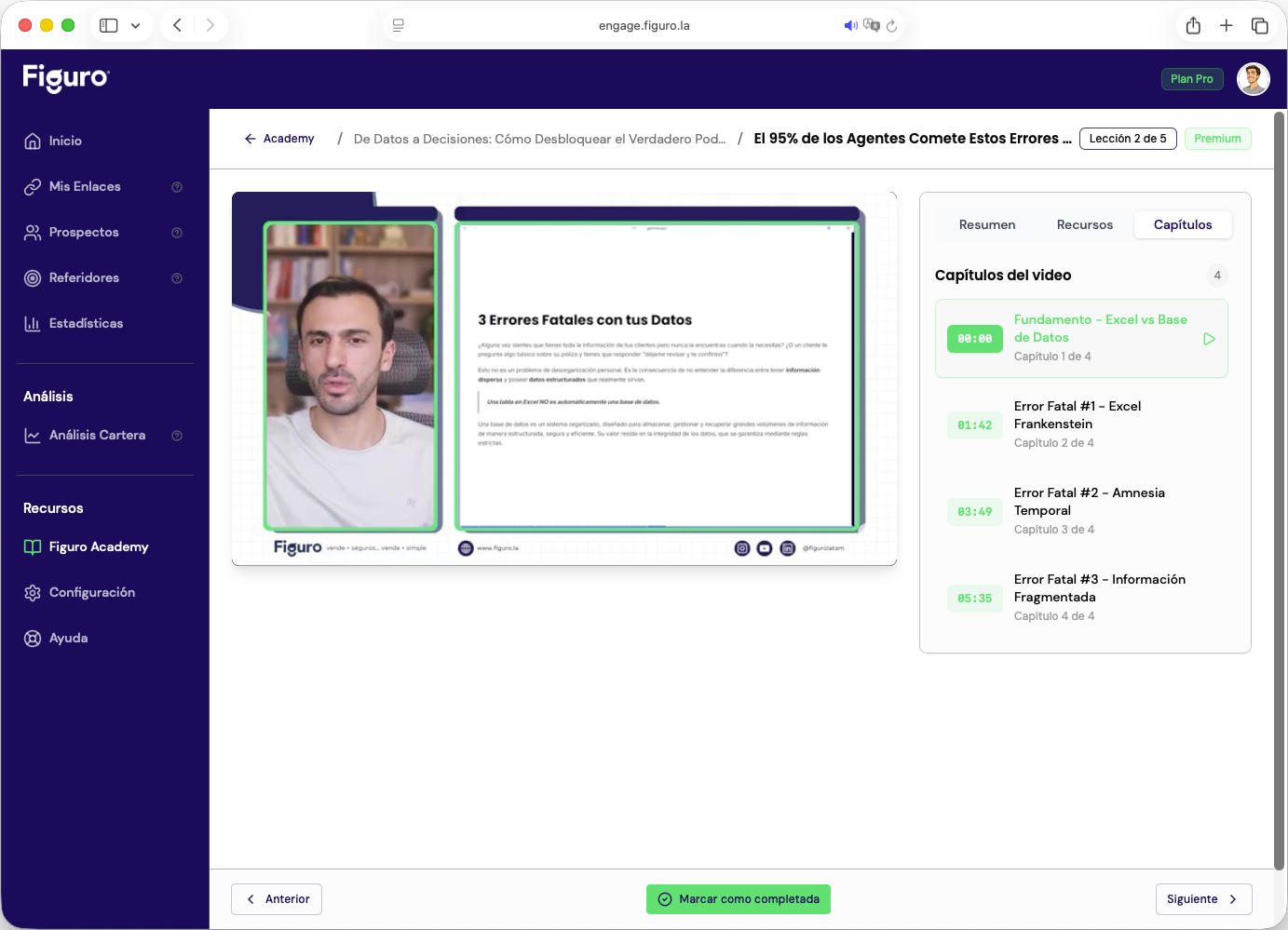This screenshot has width=1288, height=930.
Task: Select the Referidores icon
Action: pos(34,277)
